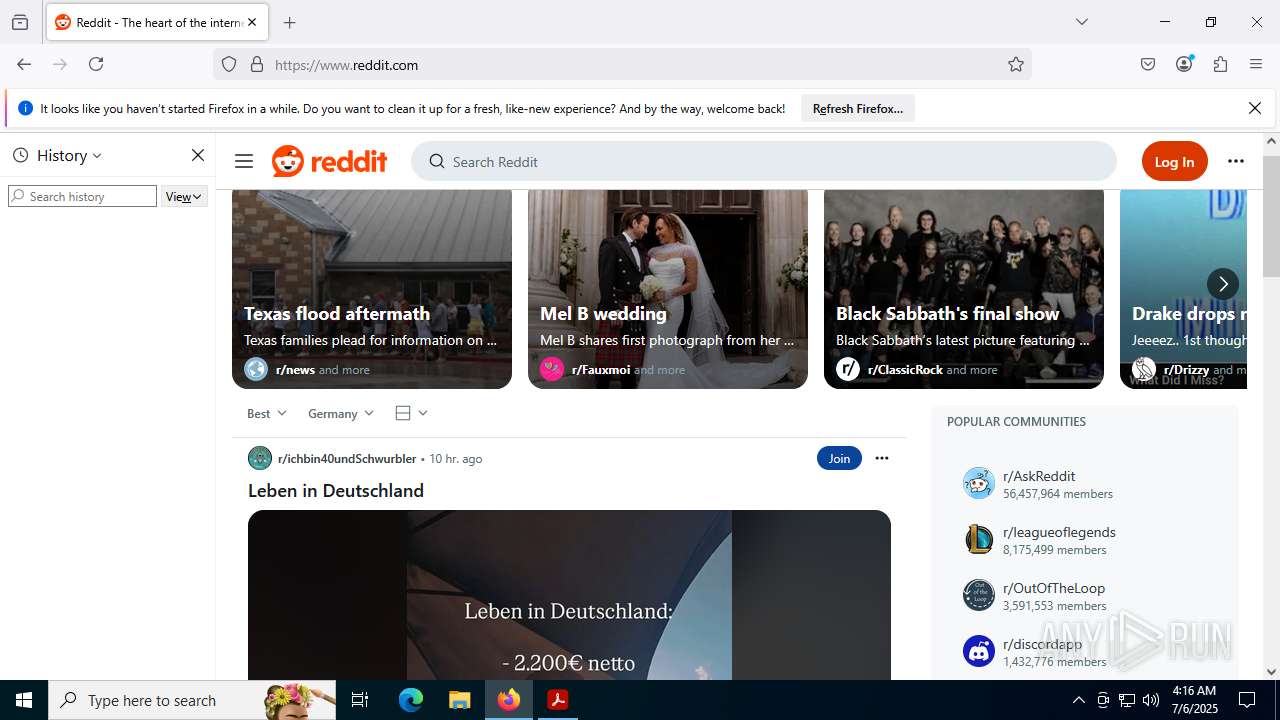Open Black Sabbath's final show card

[x=964, y=289]
